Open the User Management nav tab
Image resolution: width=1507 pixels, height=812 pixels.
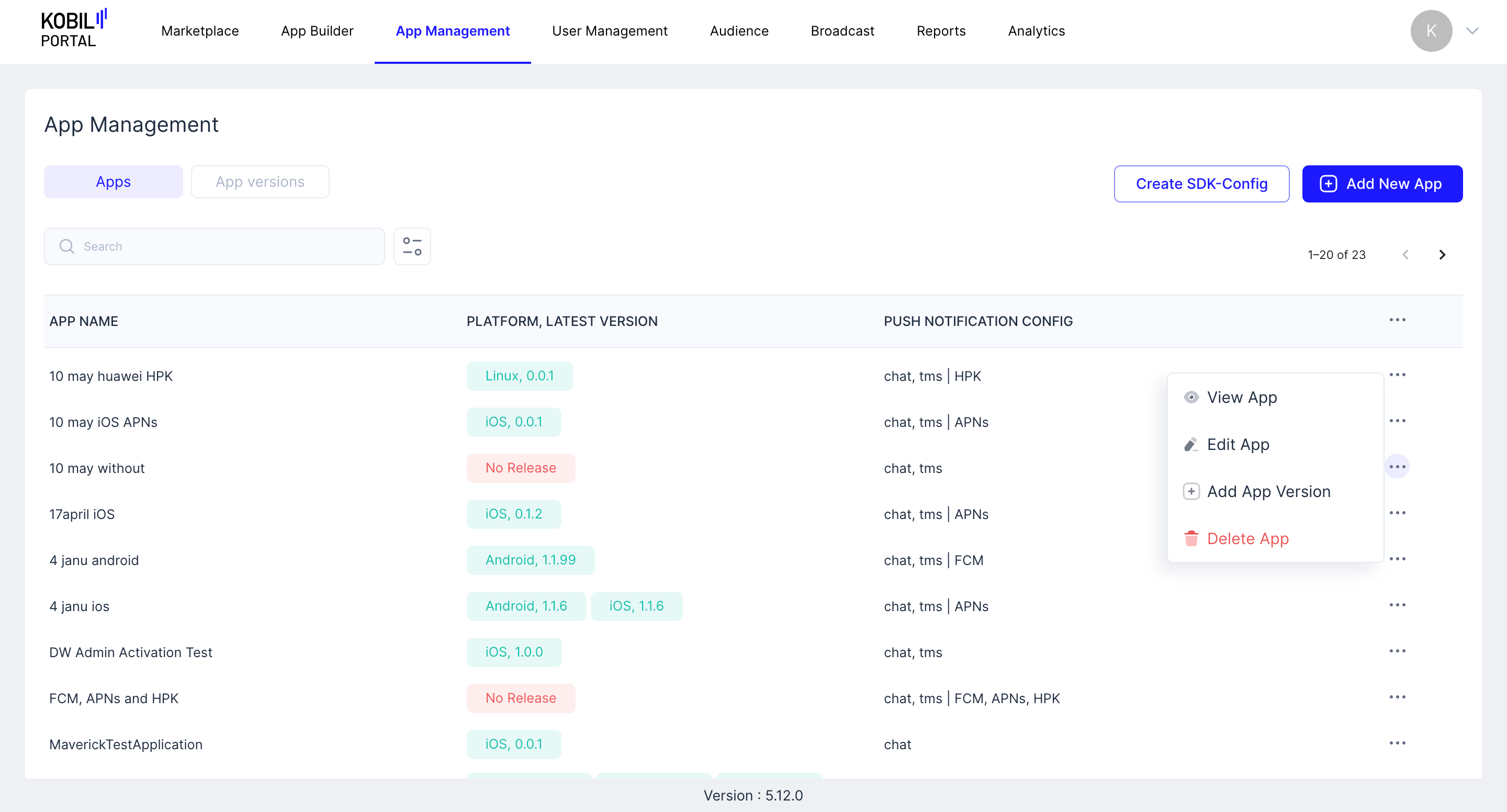609,31
